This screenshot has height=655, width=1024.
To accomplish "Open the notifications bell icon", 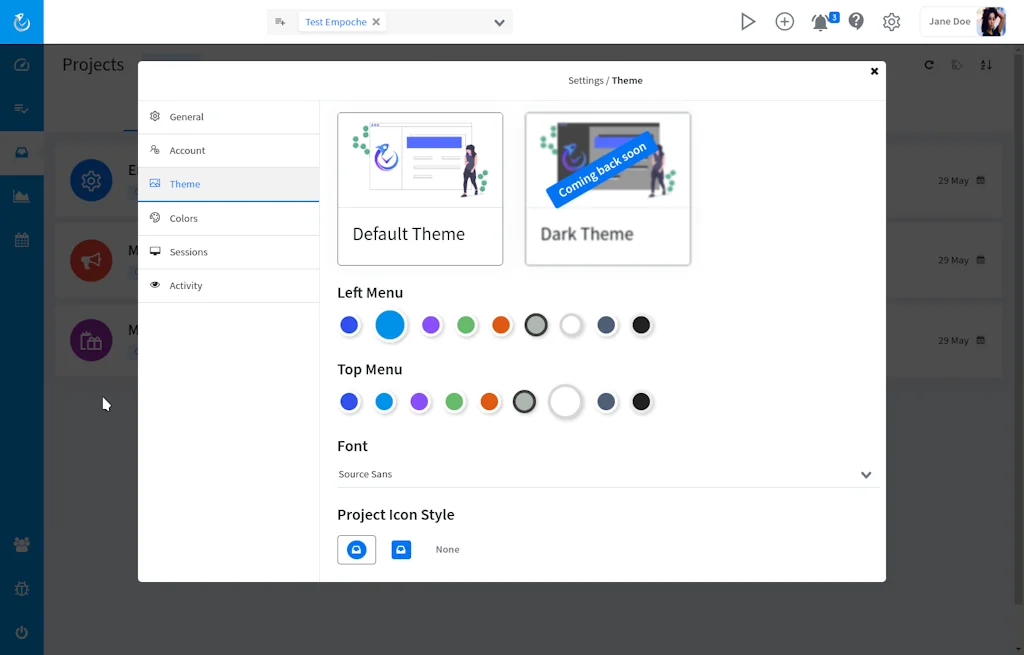I will coord(821,22).
